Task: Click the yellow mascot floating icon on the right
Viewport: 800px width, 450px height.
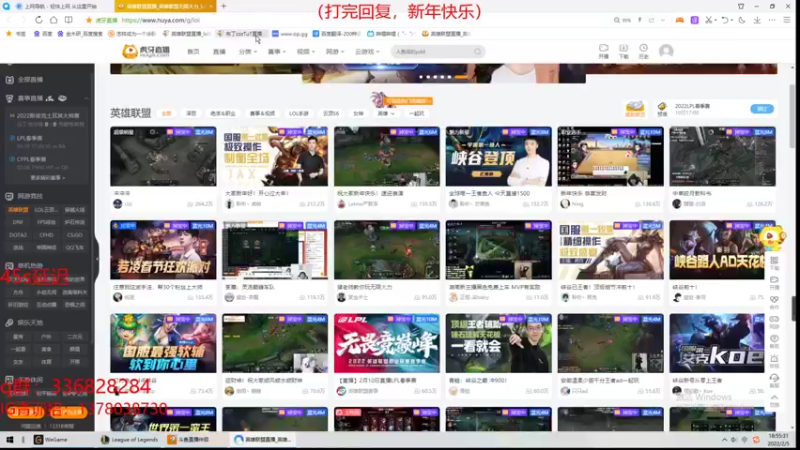Action: click(772, 239)
